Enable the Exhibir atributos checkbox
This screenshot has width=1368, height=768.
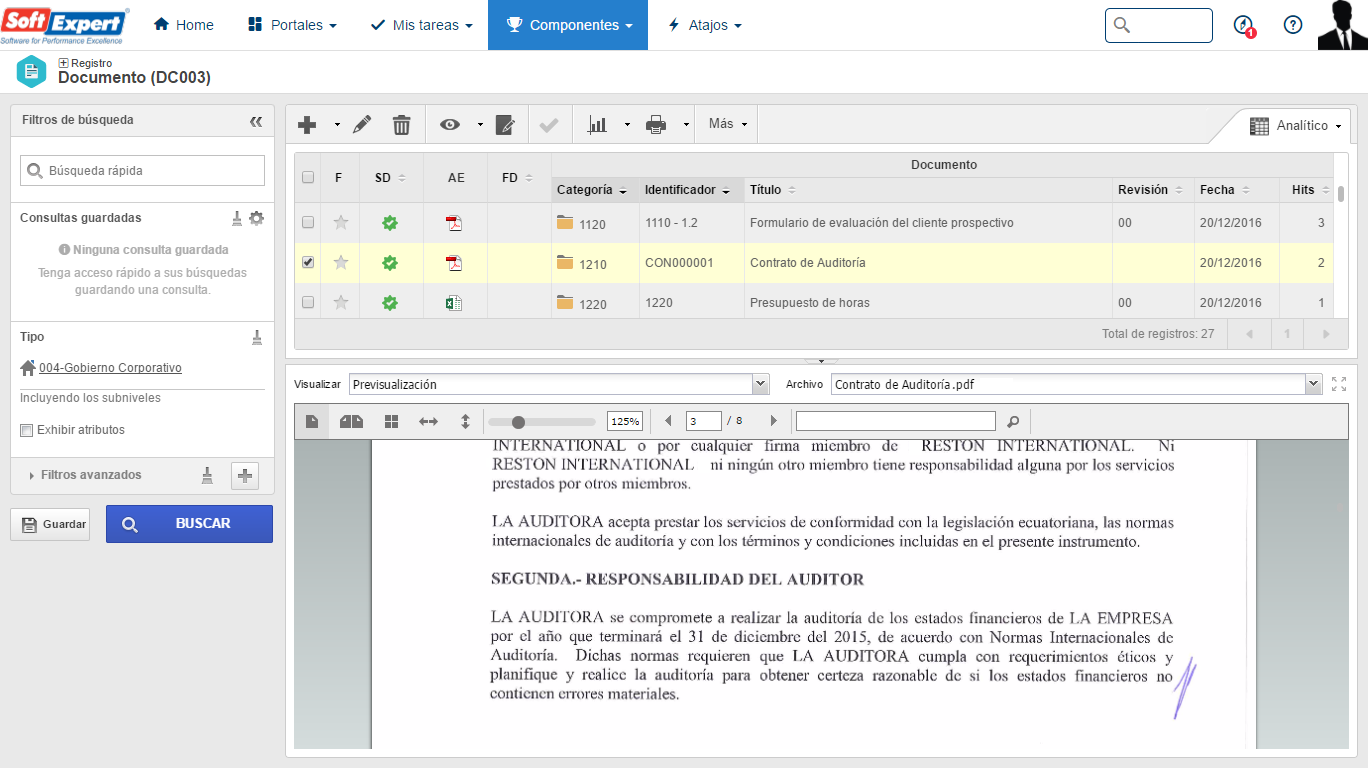(27, 430)
